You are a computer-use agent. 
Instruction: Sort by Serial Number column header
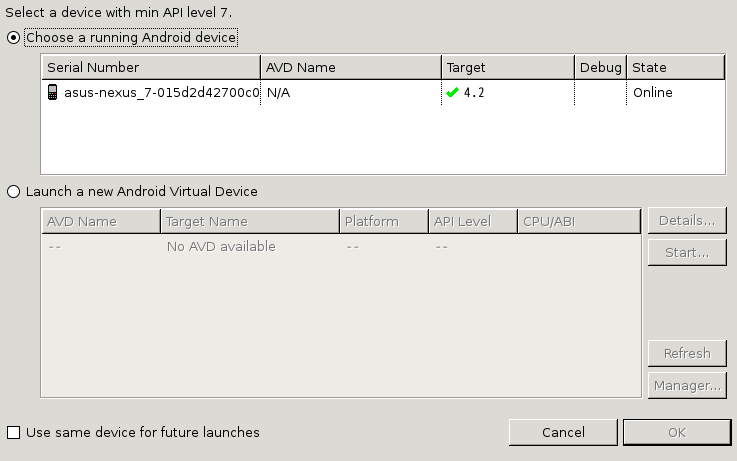(x=151, y=67)
